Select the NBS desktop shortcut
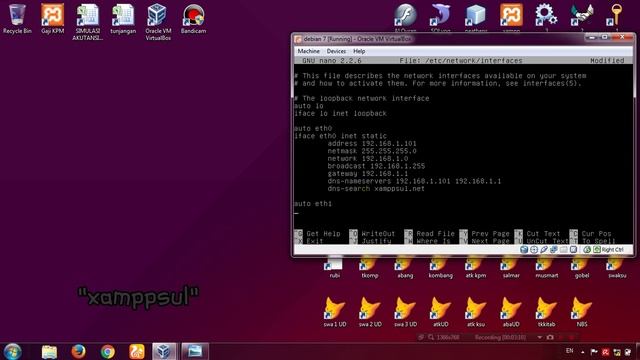 point(582,312)
